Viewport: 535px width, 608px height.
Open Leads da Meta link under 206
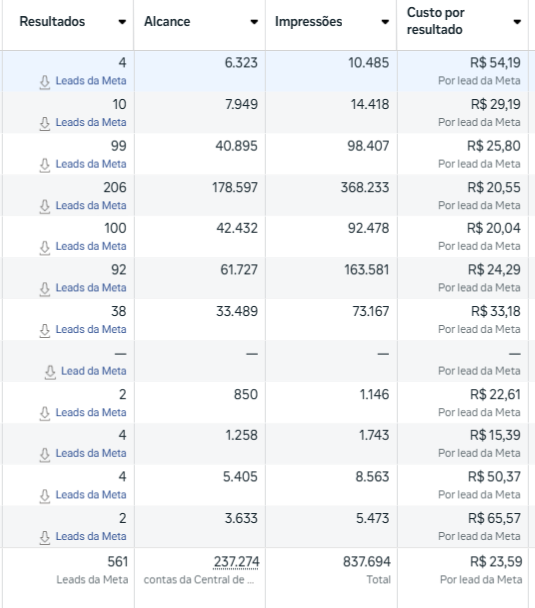coord(91,205)
